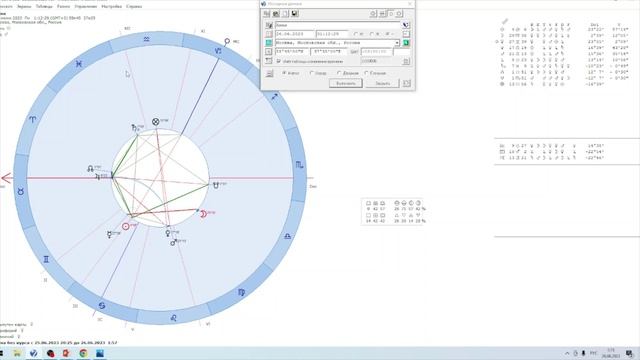
Task: Click the latitude coordinate field
Action: coord(292,52)
